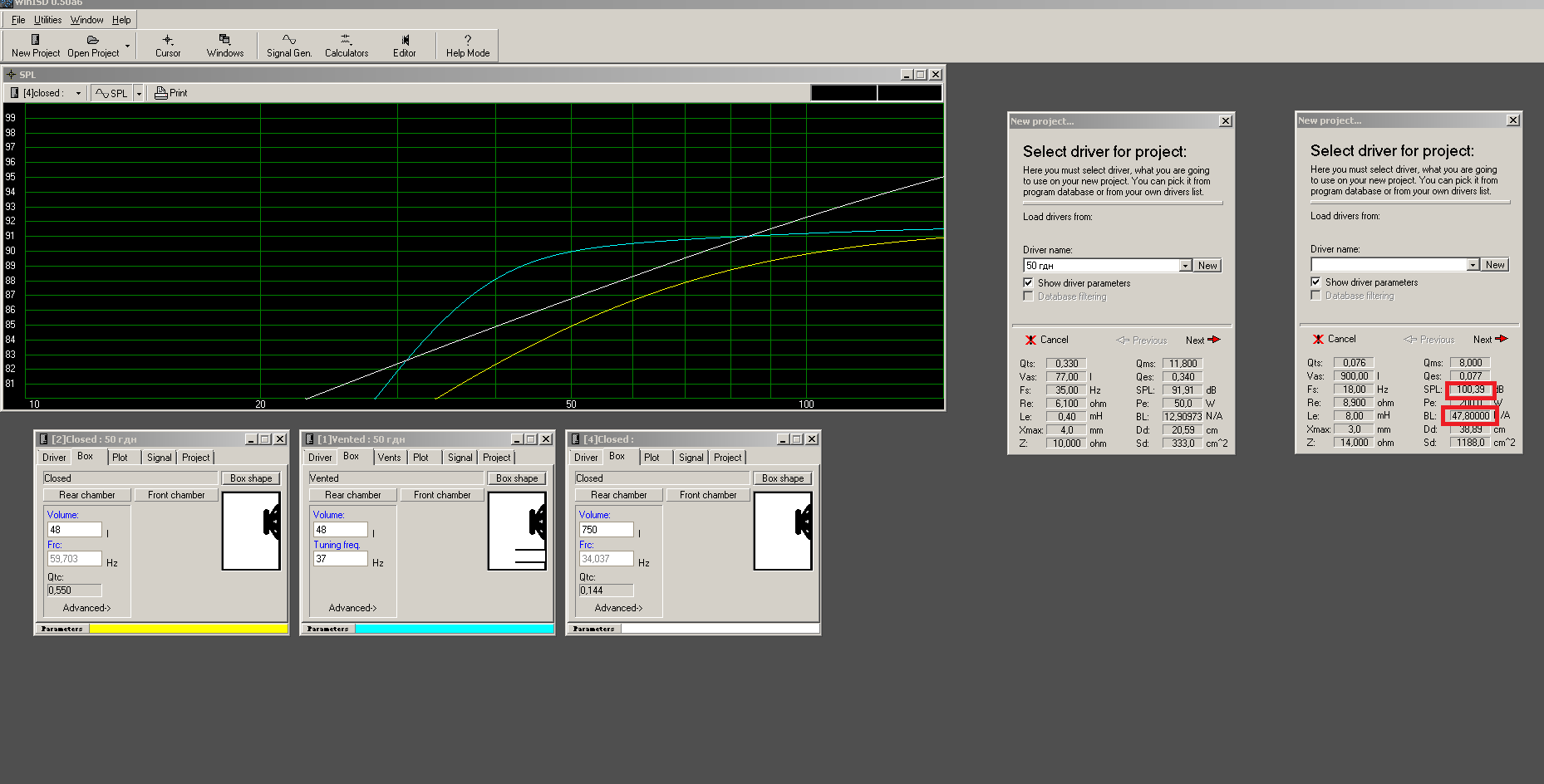Open the Windows toolbar icon
Screen dimensions: 1544x784
click(x=225, y=40)
